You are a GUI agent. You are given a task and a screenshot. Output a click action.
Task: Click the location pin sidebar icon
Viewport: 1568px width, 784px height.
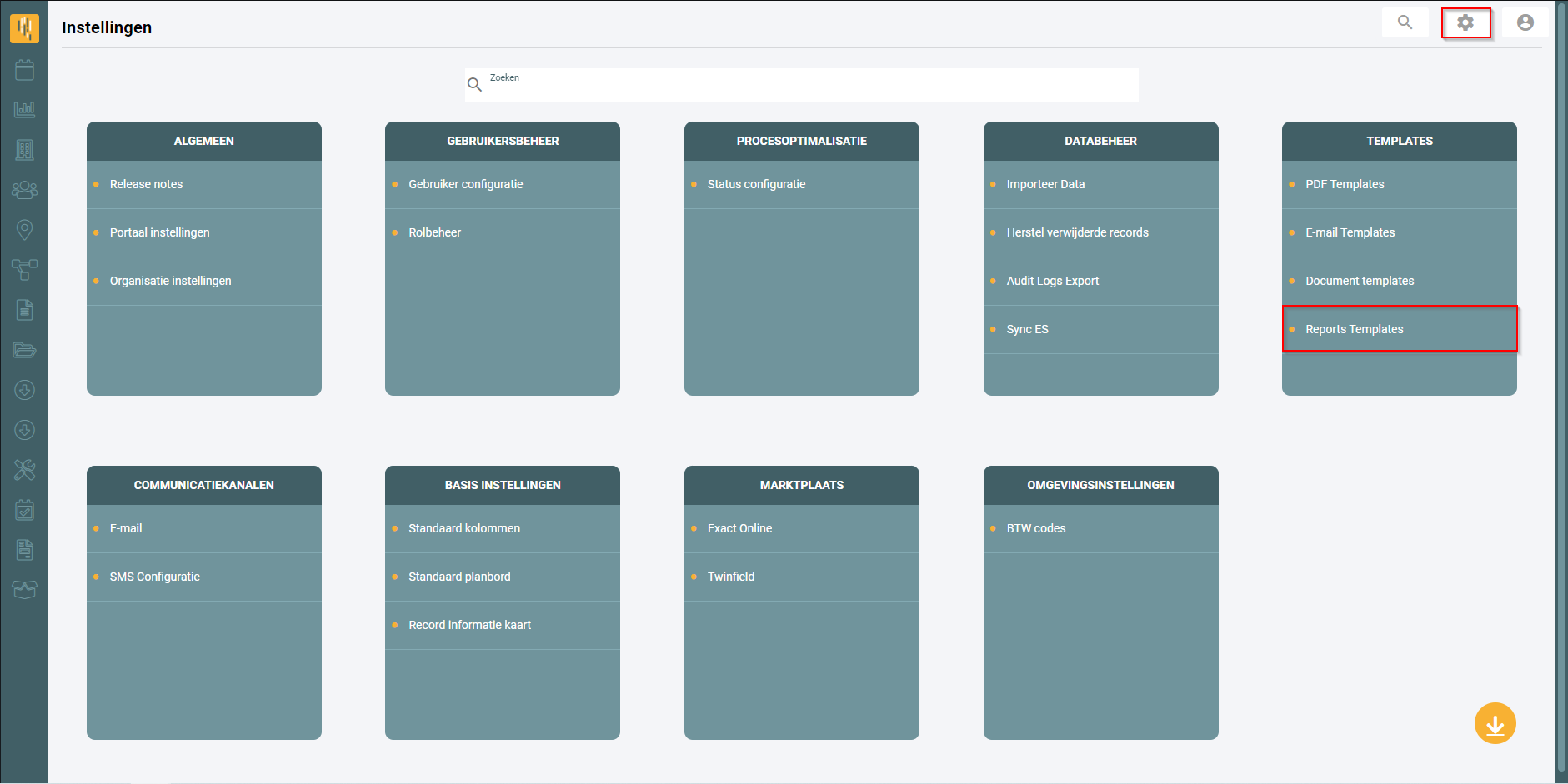click(x=24, y=230)
